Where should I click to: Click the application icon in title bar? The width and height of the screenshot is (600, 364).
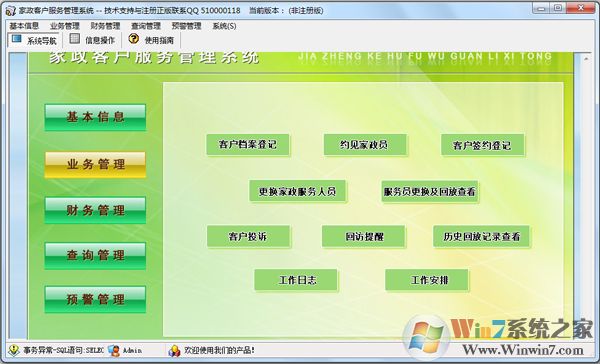[10, 11]
